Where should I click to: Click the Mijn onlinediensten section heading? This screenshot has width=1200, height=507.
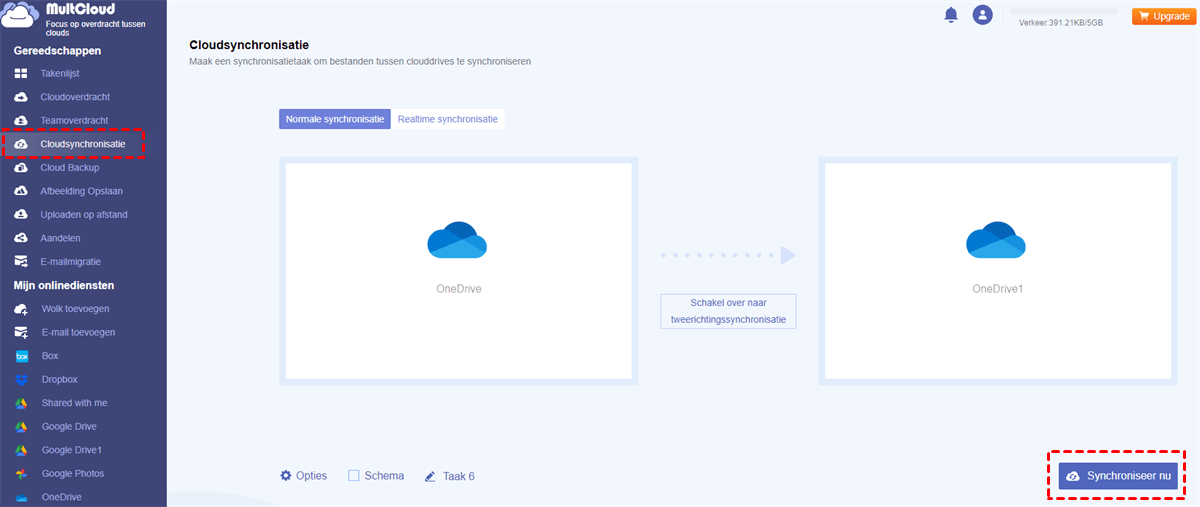pos(64,285)
